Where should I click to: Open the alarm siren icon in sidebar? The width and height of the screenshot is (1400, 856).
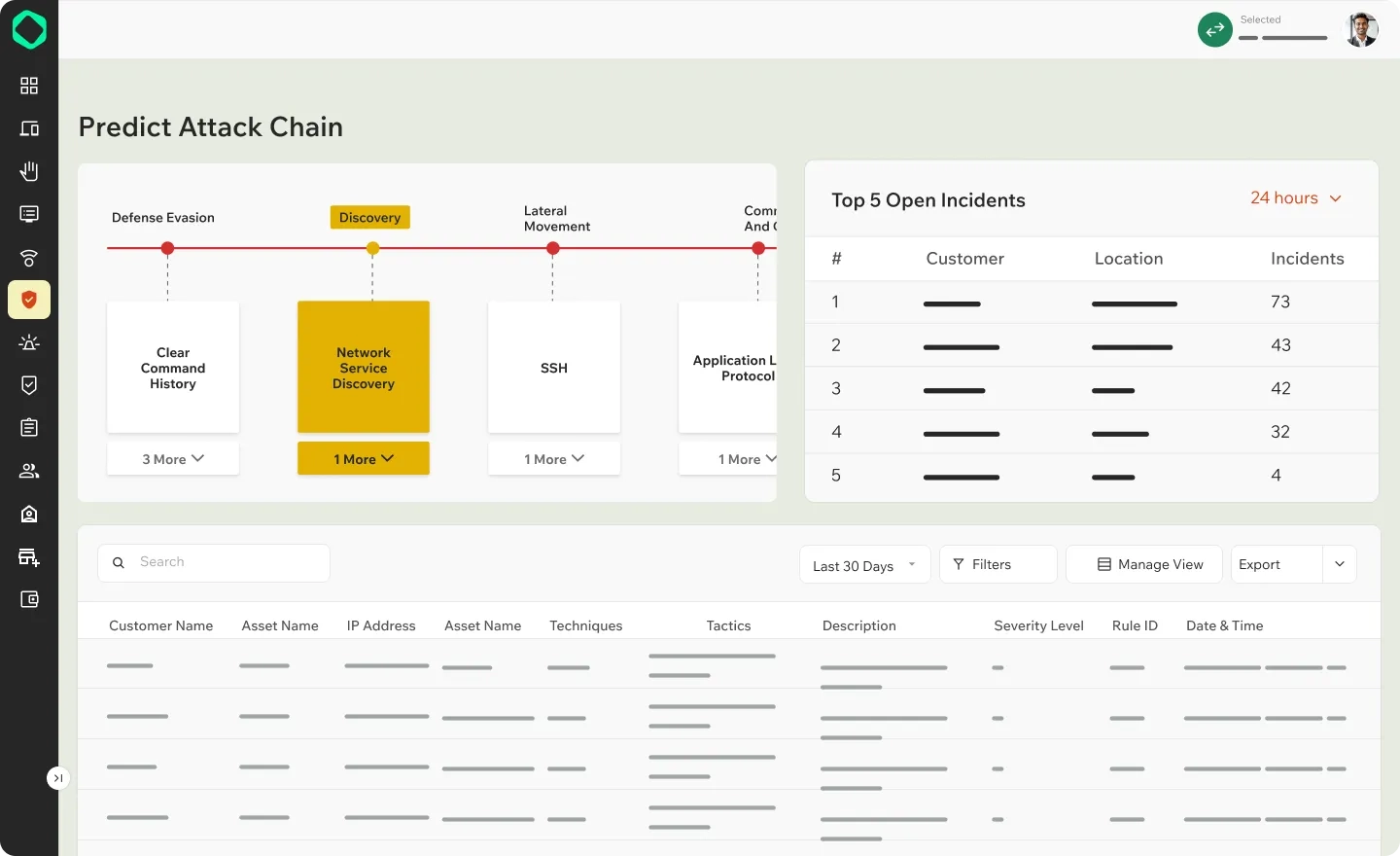coord(29,342)
